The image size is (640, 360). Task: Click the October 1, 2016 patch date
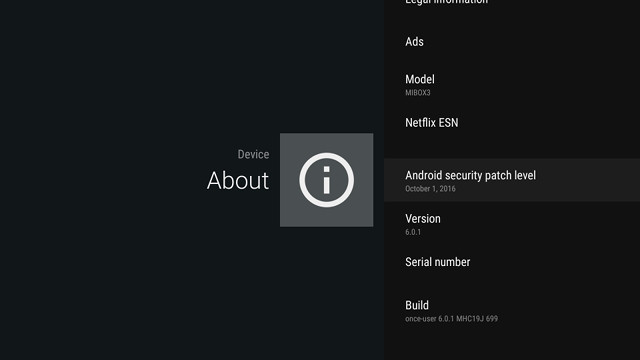point(430,189)
